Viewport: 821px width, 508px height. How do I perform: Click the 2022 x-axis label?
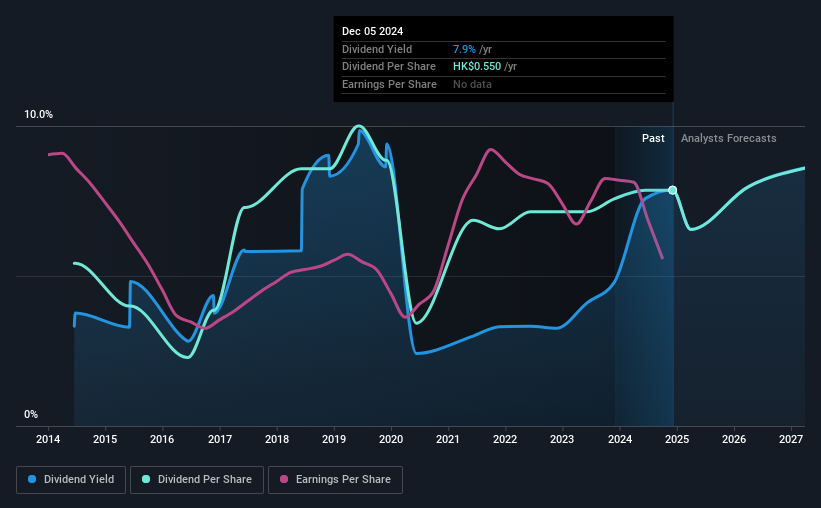tap(505, 439)
